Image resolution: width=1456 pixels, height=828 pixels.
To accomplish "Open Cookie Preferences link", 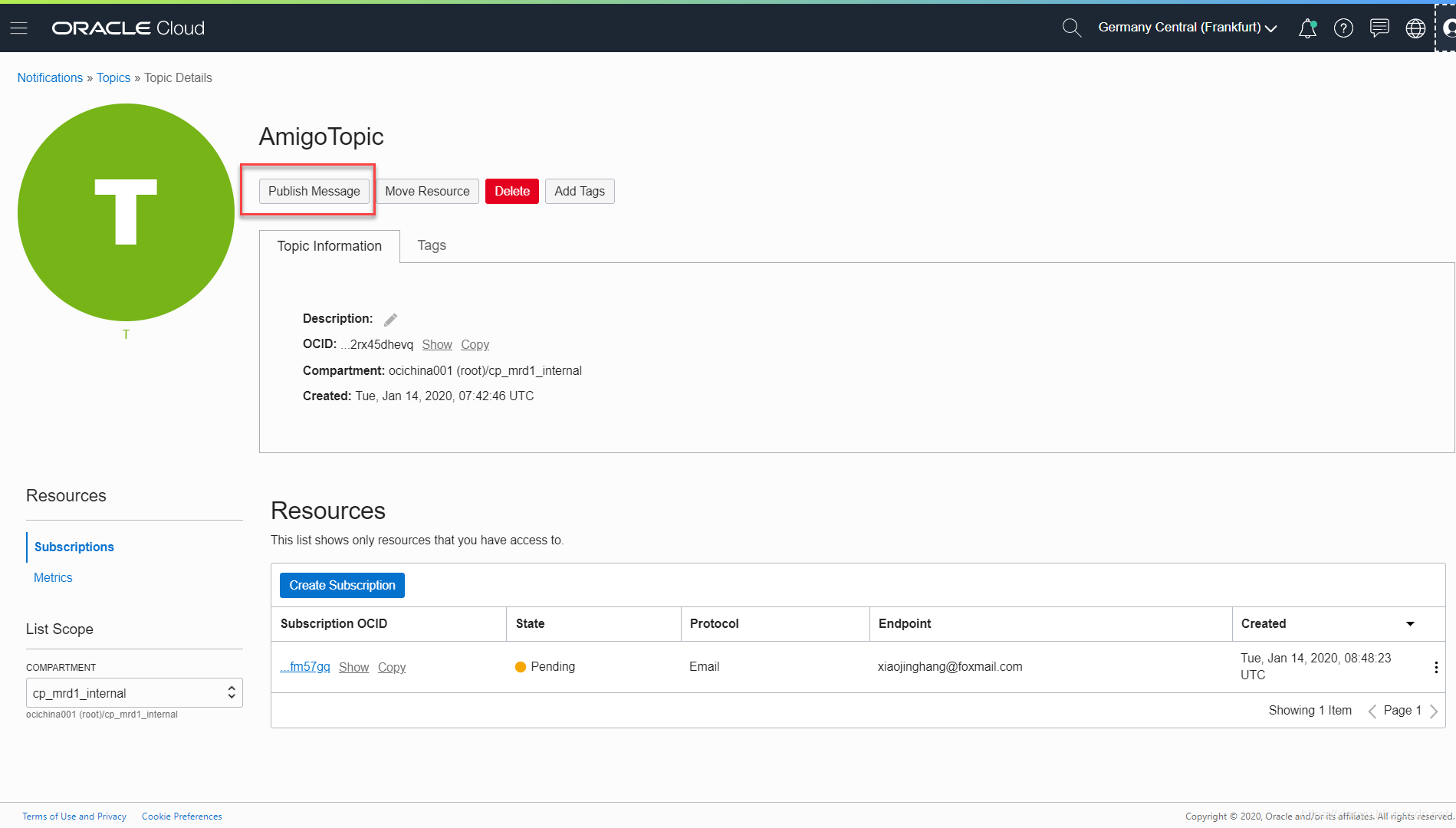I will 182,816.
